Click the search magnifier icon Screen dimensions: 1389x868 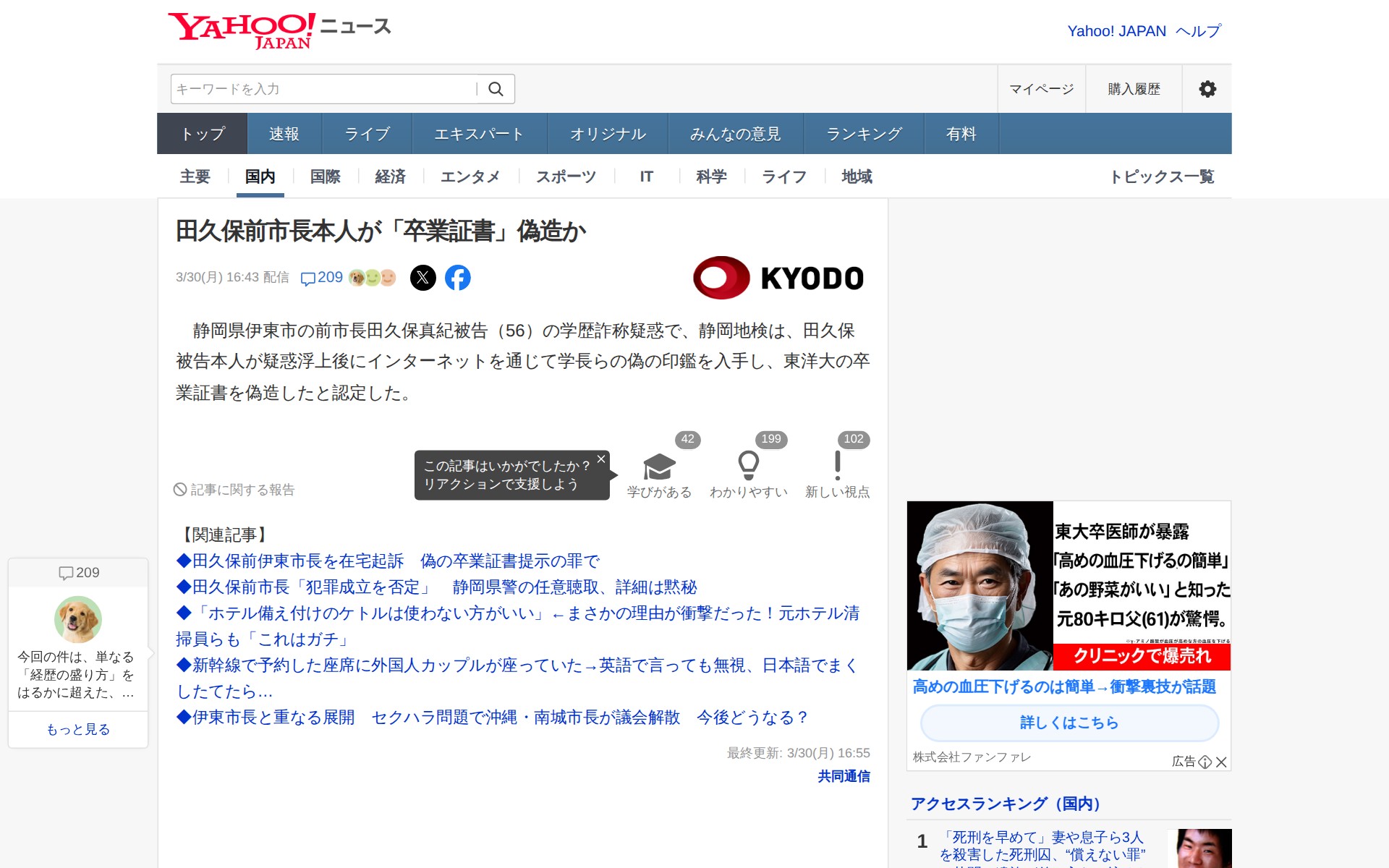(x=496, y=89)
